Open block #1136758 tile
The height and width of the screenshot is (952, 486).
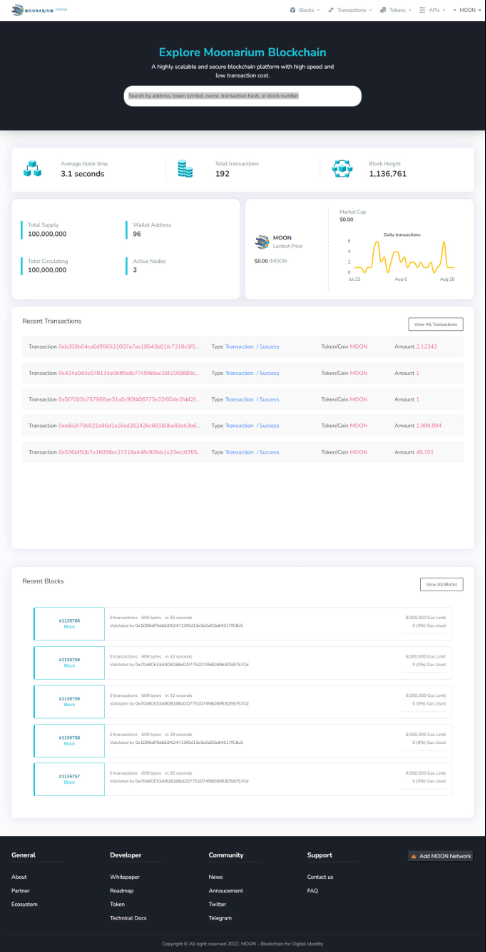coord(69,740)
